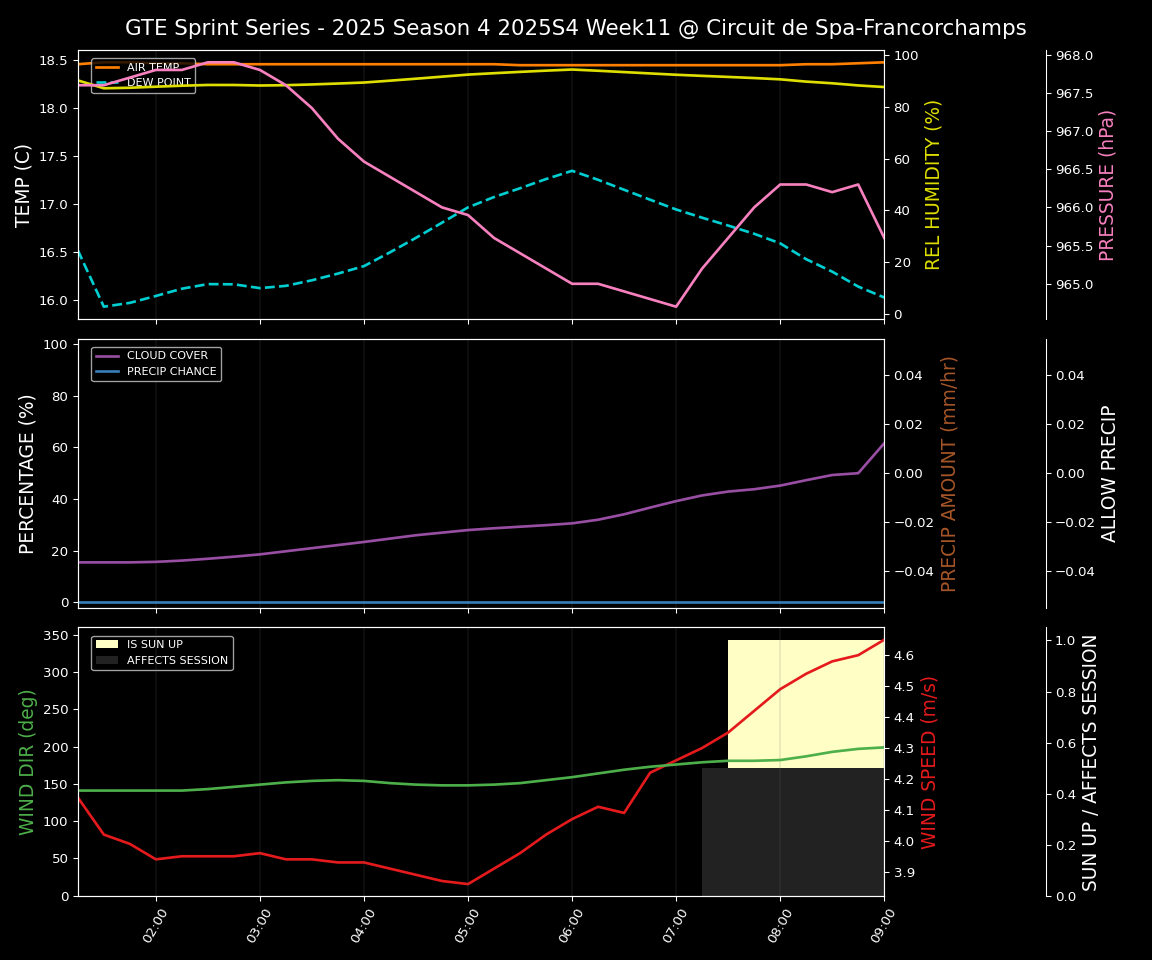Click the WIND DIR (deg) axis label
1152x960 pixels.
pos(28,761)
